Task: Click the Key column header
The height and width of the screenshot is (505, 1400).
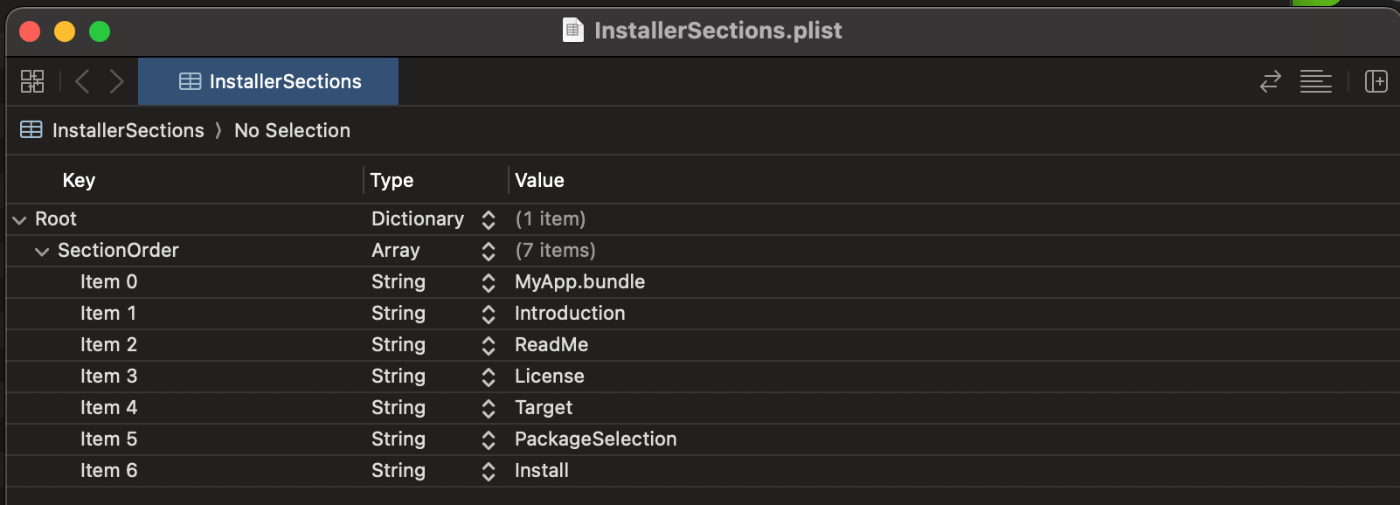Action: [x=79, y=181]
